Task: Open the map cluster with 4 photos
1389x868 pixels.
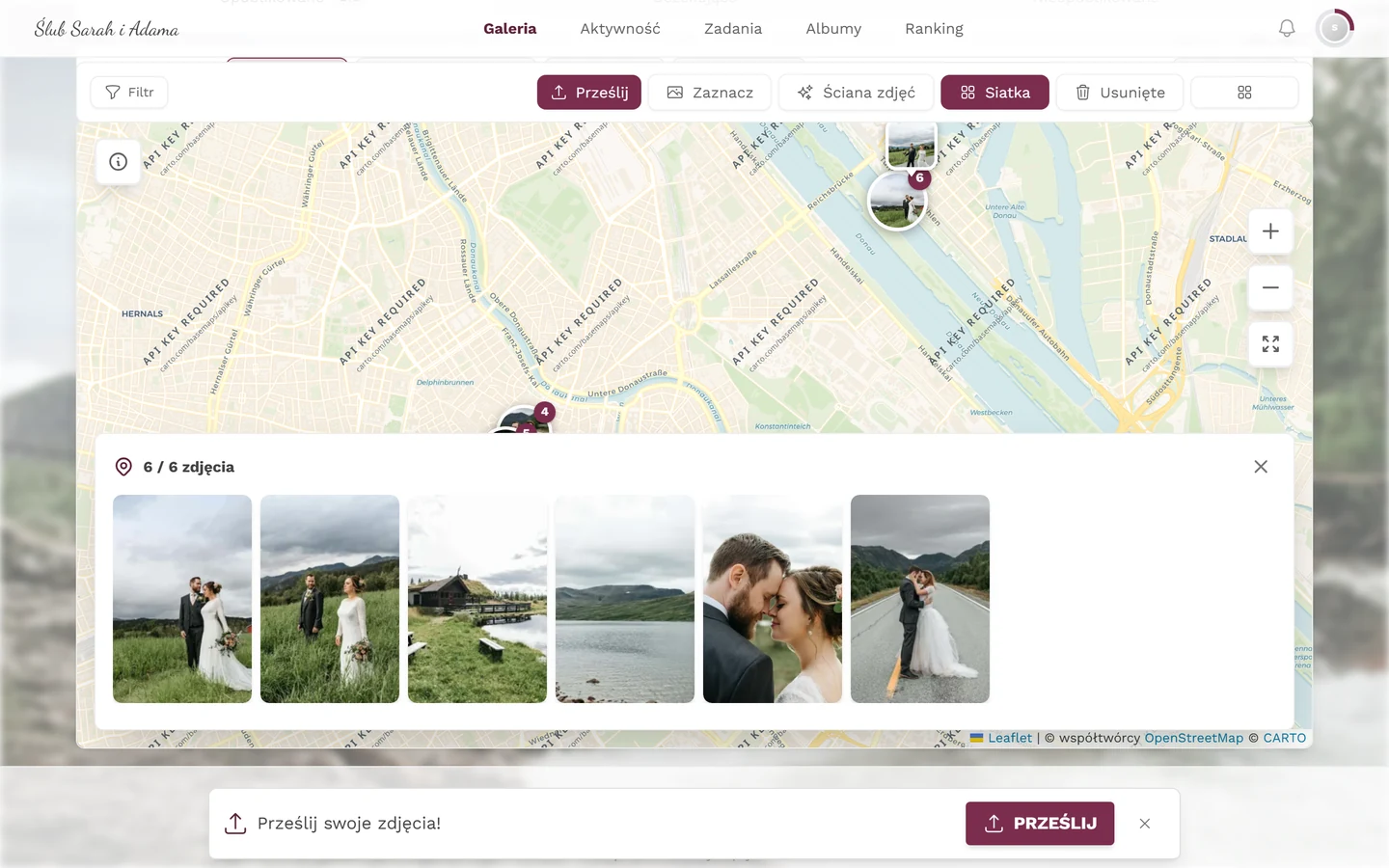Action: click(x=524, y=420)
